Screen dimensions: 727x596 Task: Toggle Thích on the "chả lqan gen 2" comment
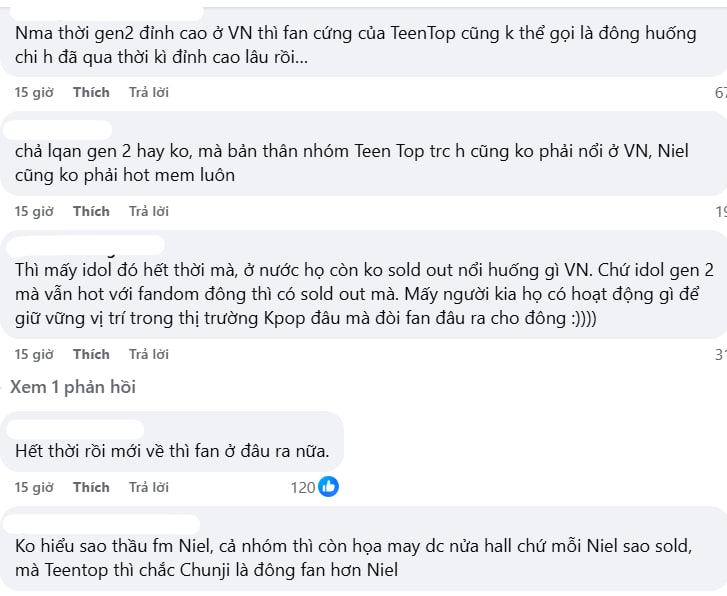click(91, 211)
